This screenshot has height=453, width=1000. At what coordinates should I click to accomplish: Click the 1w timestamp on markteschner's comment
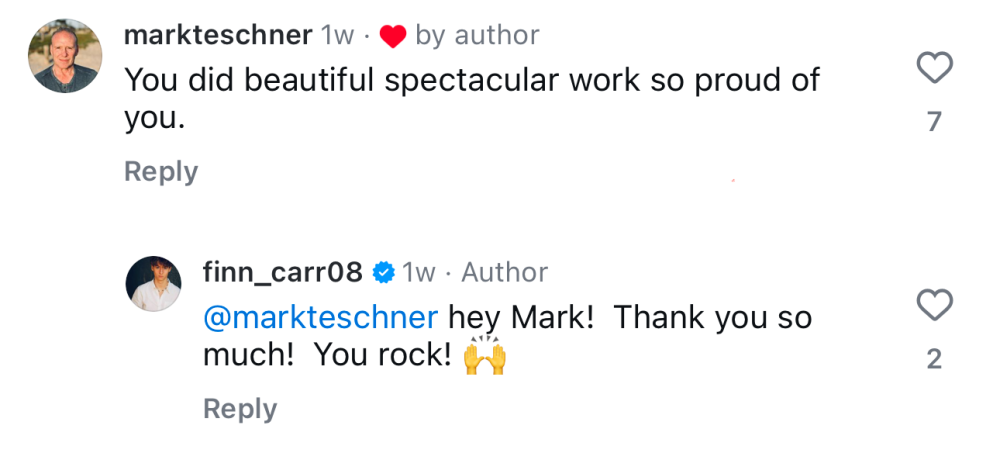coord(338,35)
